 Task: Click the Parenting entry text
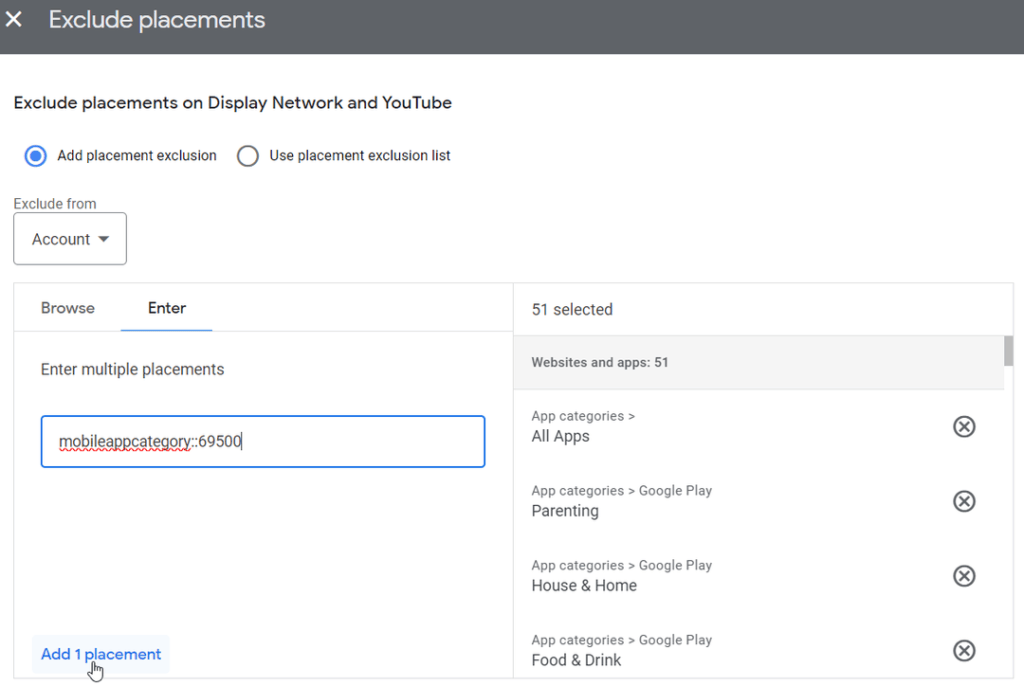point(565,511)
